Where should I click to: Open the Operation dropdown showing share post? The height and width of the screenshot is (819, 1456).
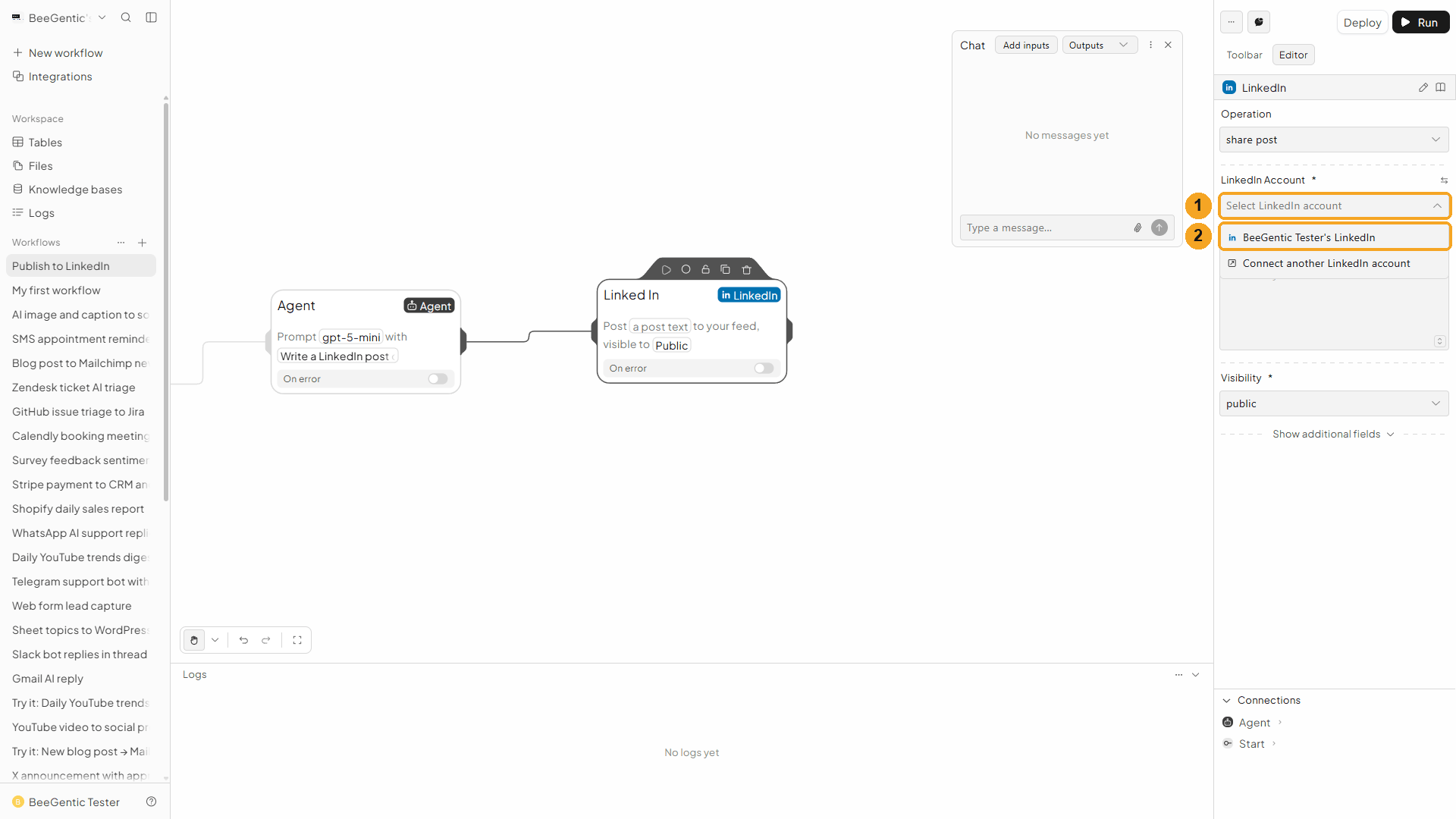pos(1334,140)
